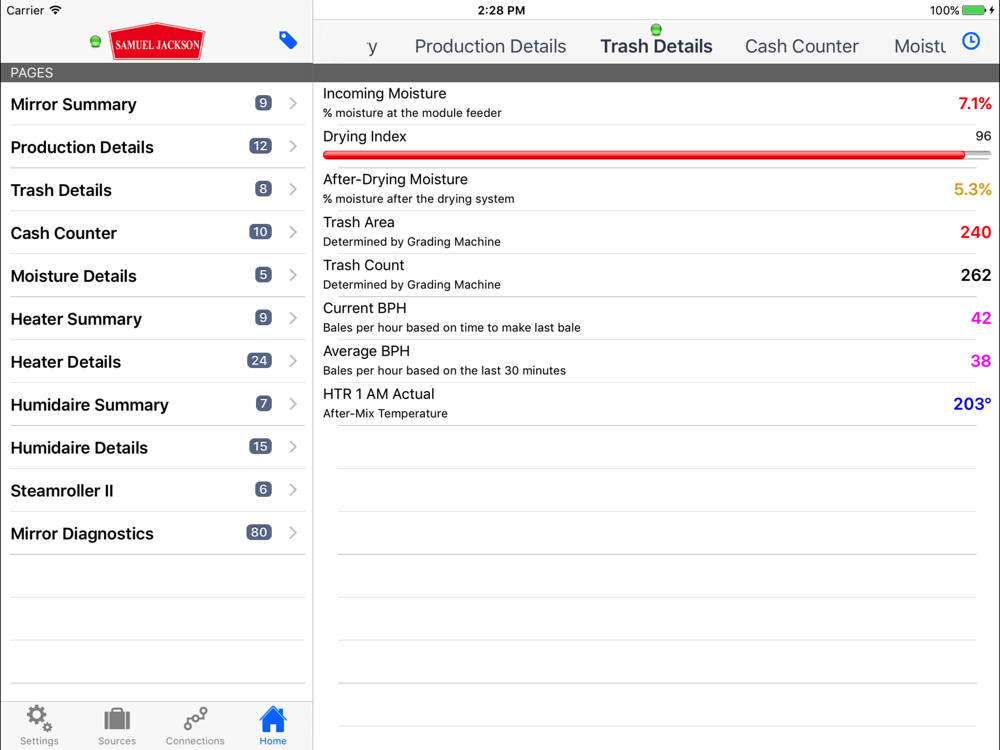Tap the blue tag icon
Viewport: 1000px width, 750px height.
coord(288,40)
